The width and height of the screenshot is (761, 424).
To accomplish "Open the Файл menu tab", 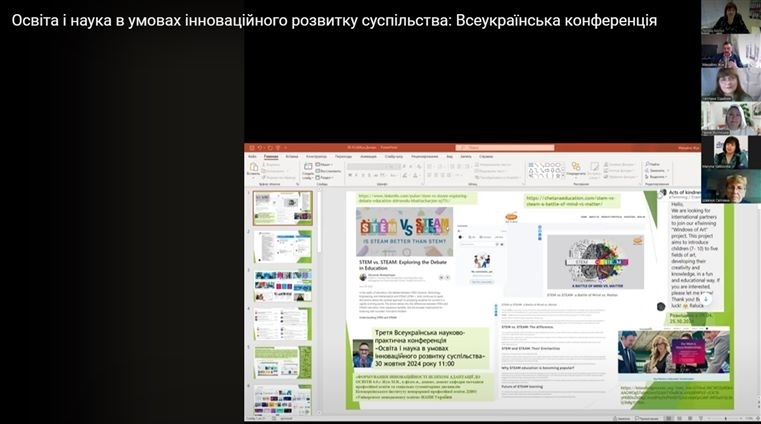I will pyautogui.click(x=252, y=156).
